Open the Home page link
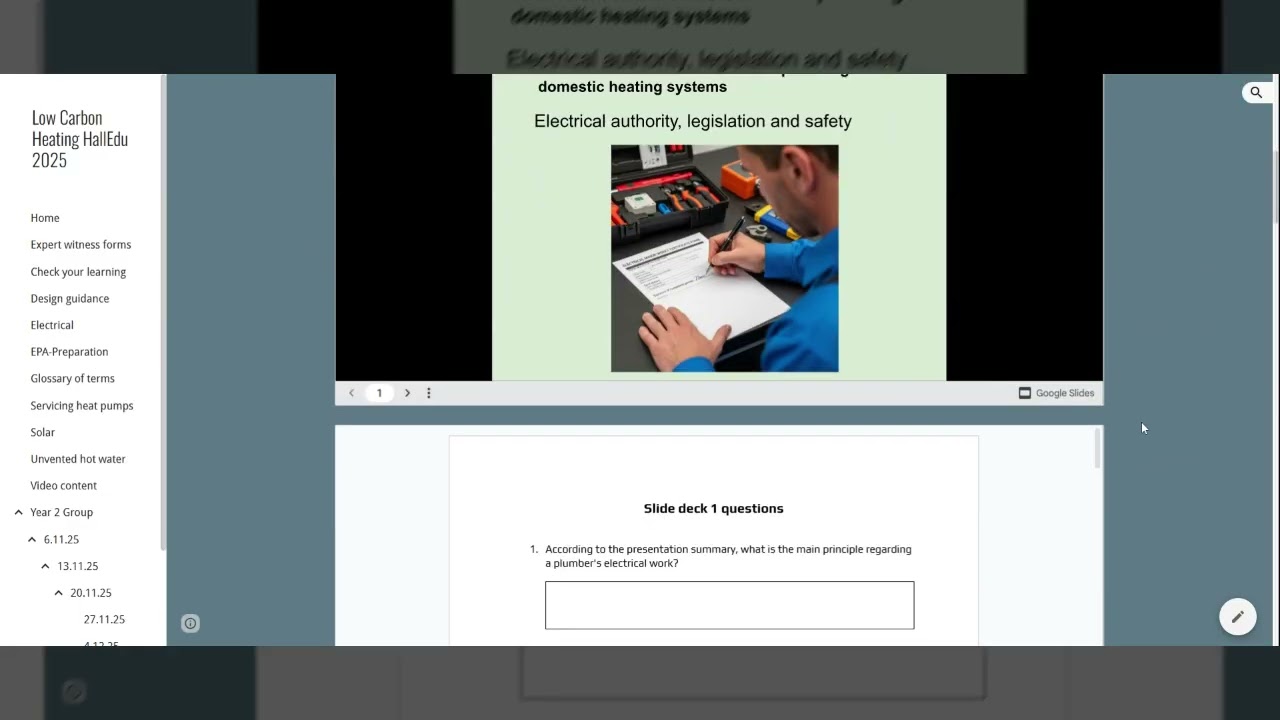Image resolution: width=1280 pixels, height=720 pixels. (45, 218)
